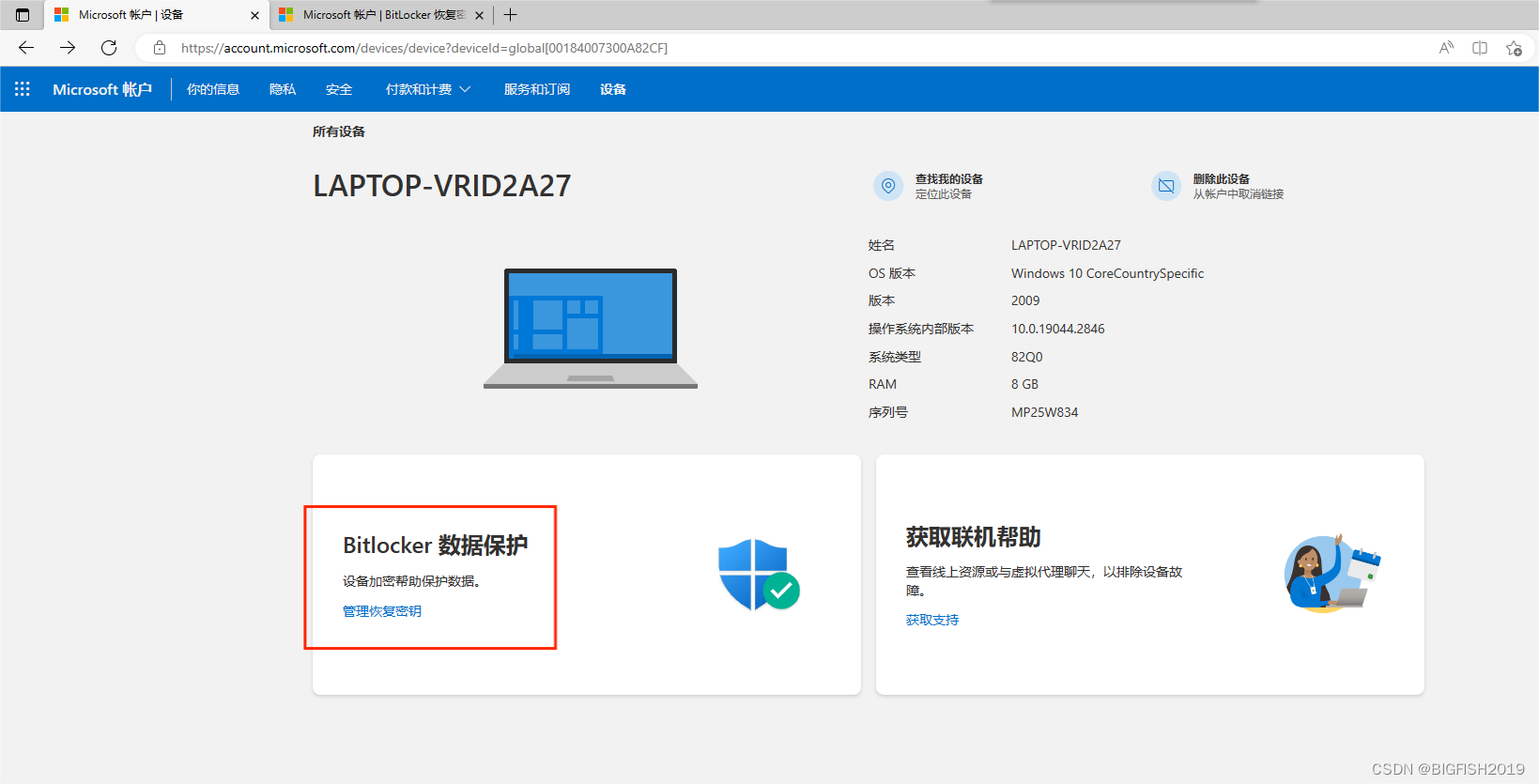Click RAM value 8 GB
Viewport: 1539px width, 784px height.
tap(1024, 384)
